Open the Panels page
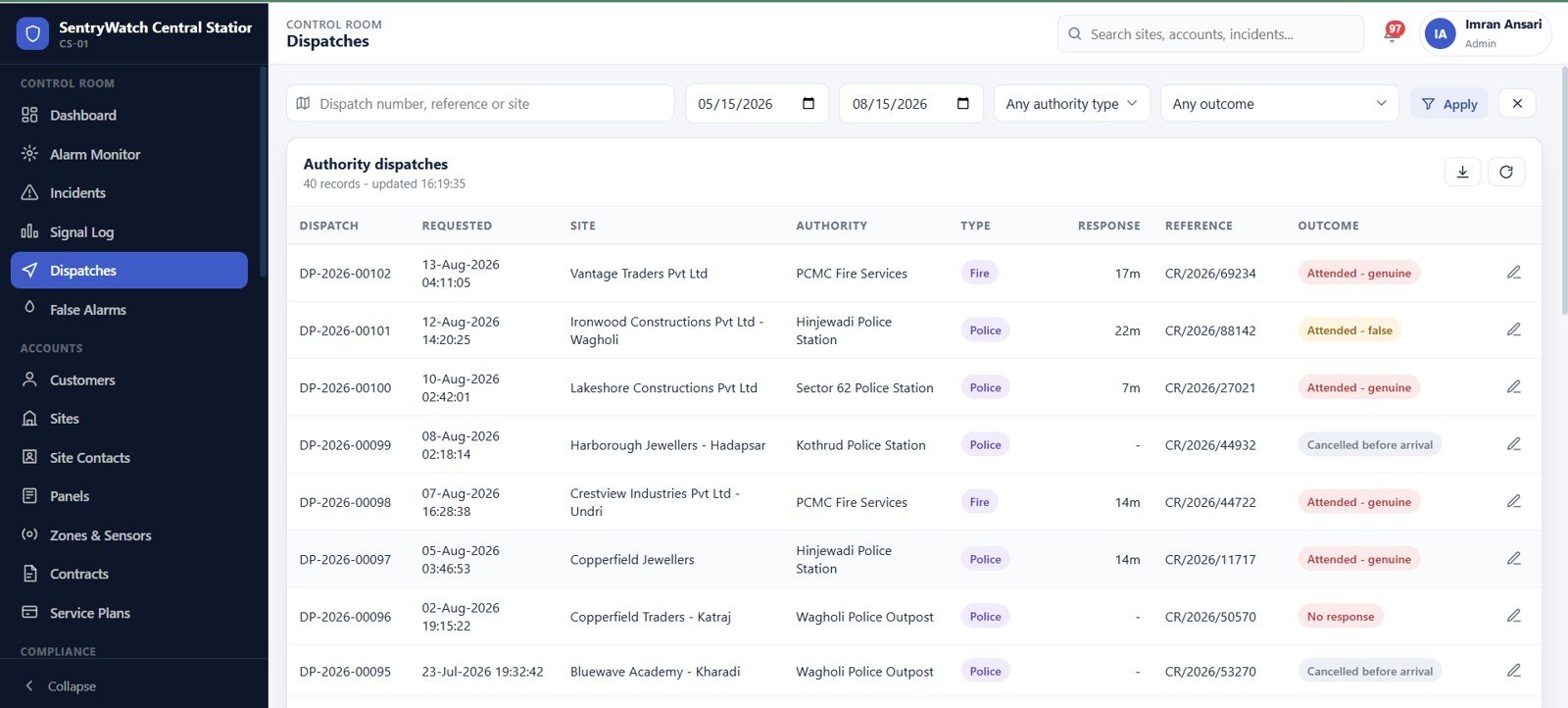The image size is (1568, 708). pyautogui.click(x=129, y=496)
